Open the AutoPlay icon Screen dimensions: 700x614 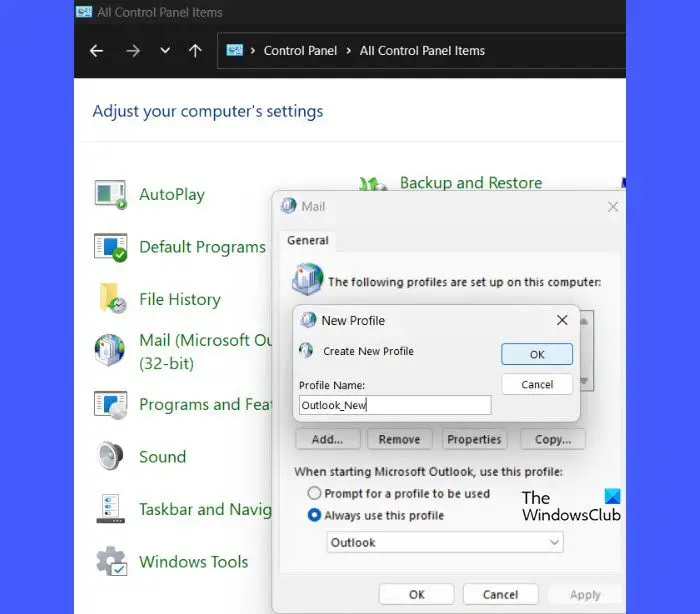point(110,195)
